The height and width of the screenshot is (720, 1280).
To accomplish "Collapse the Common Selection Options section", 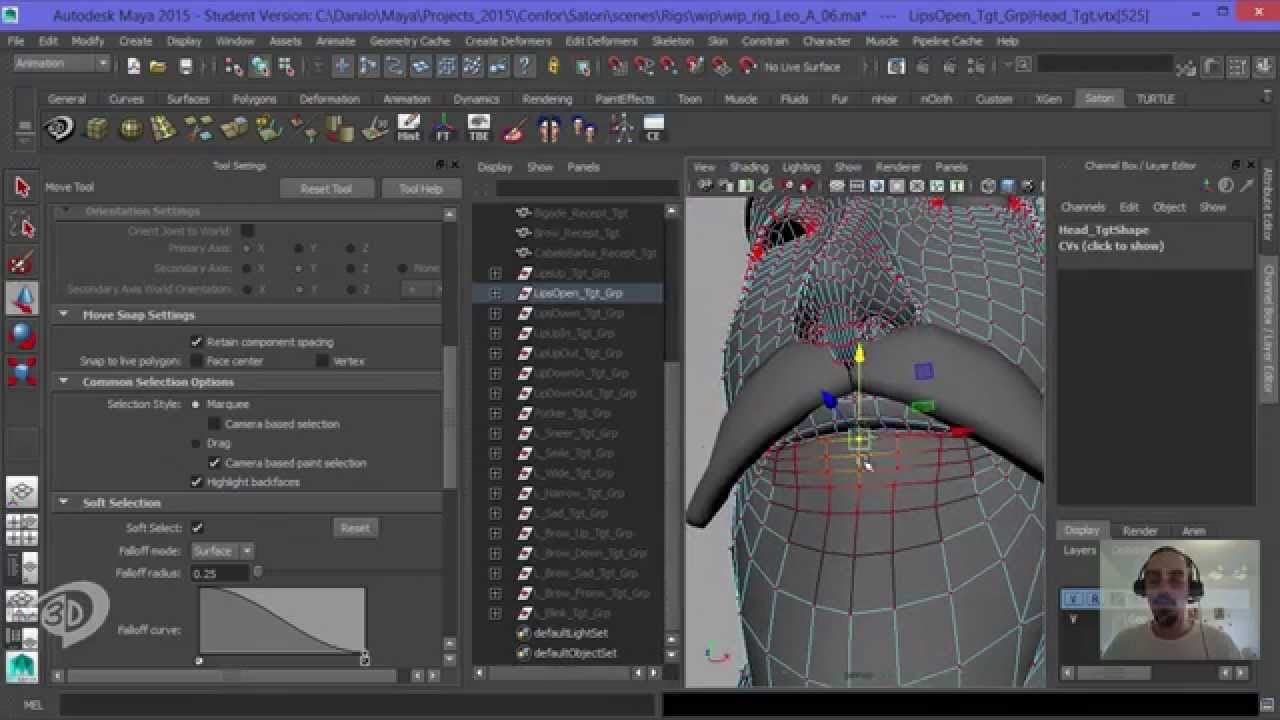I will tap(63, 382).
